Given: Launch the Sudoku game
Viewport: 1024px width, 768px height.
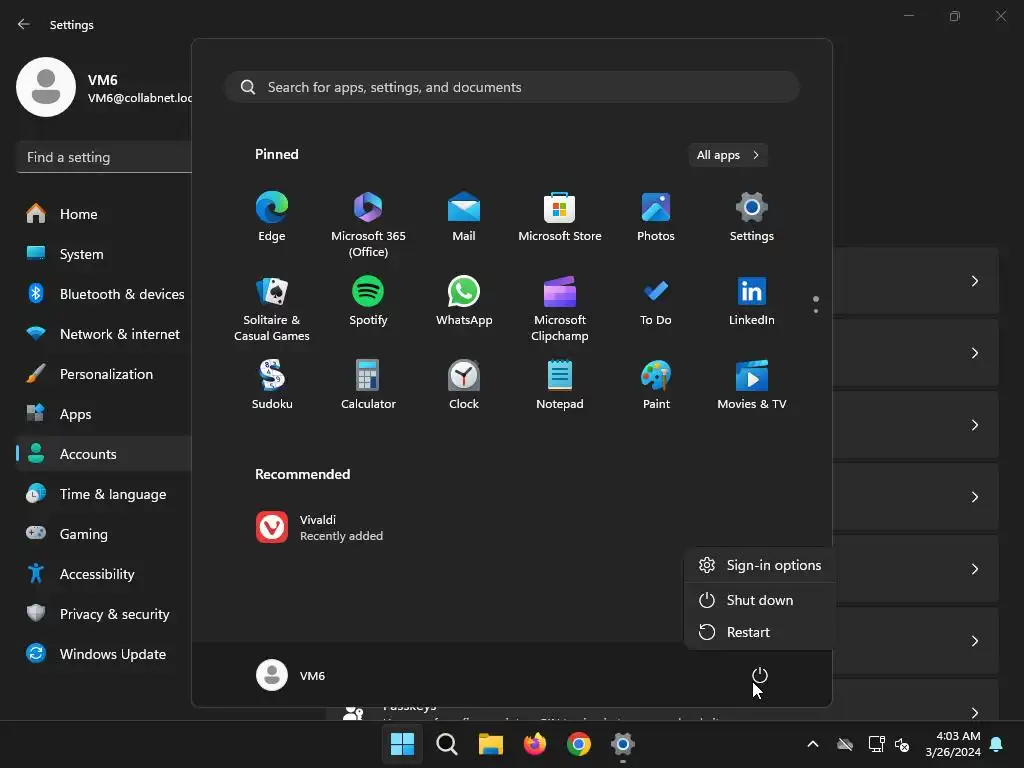Looking at the screenshot, I should (272, 385).
